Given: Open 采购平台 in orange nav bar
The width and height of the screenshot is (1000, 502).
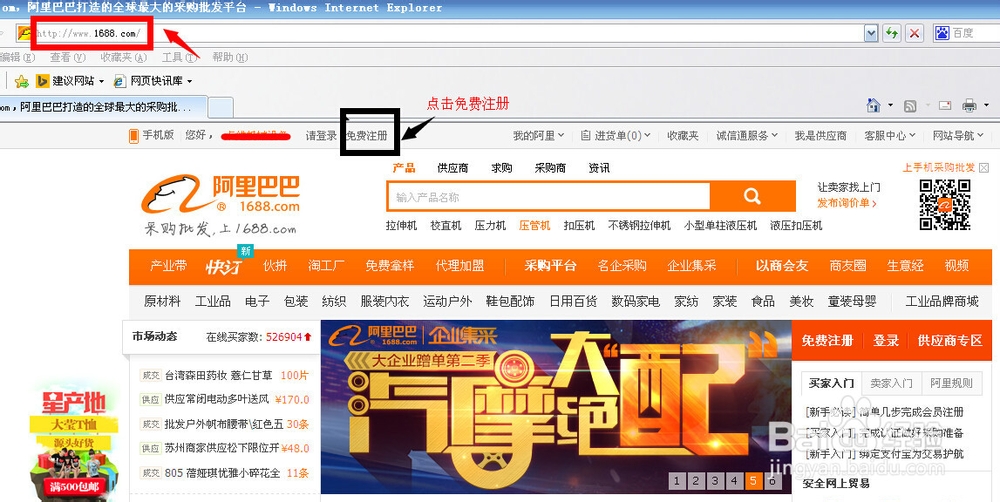Looking at the screenshot, I should click(x=550, y=266).
